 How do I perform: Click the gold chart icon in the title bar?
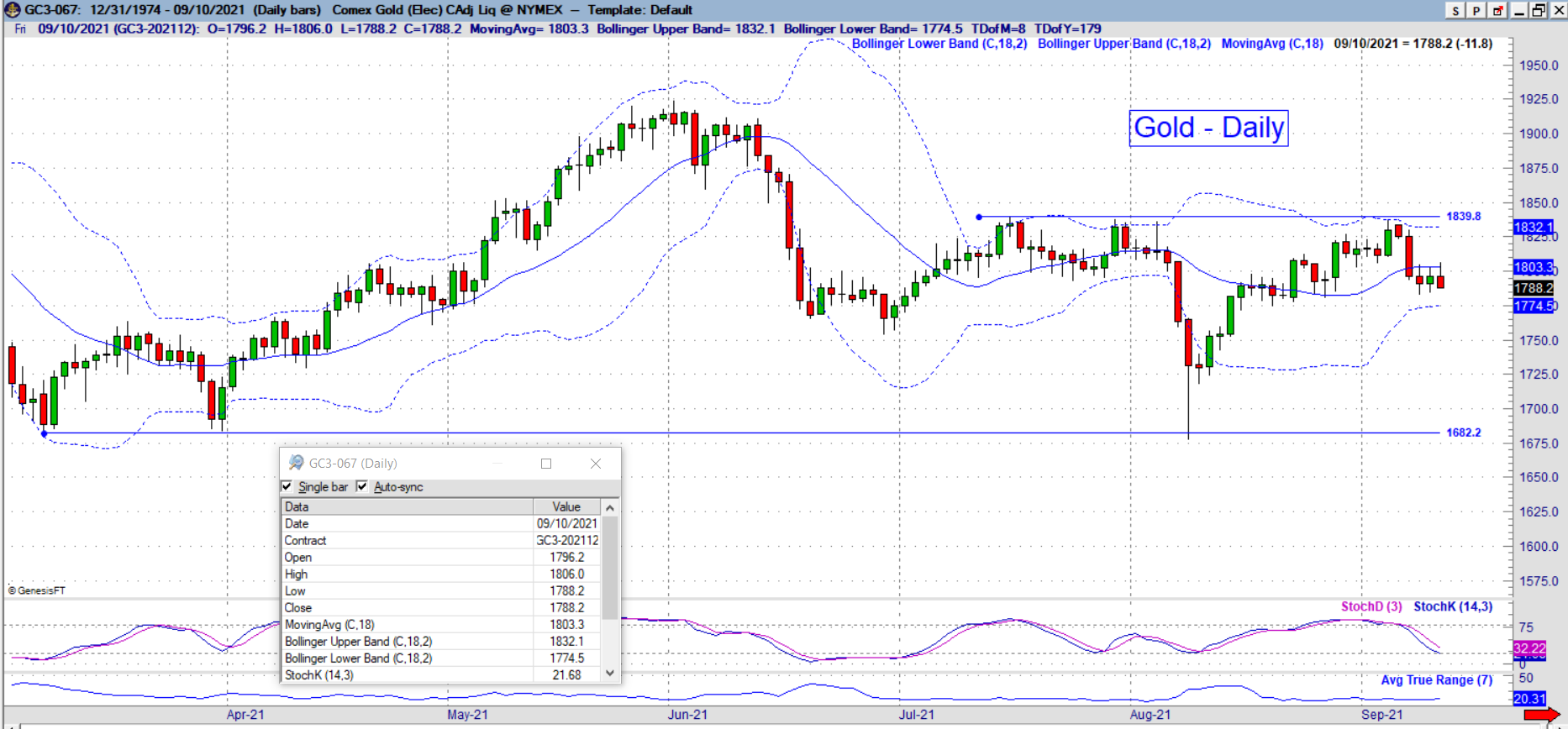(x=13, y=10)
